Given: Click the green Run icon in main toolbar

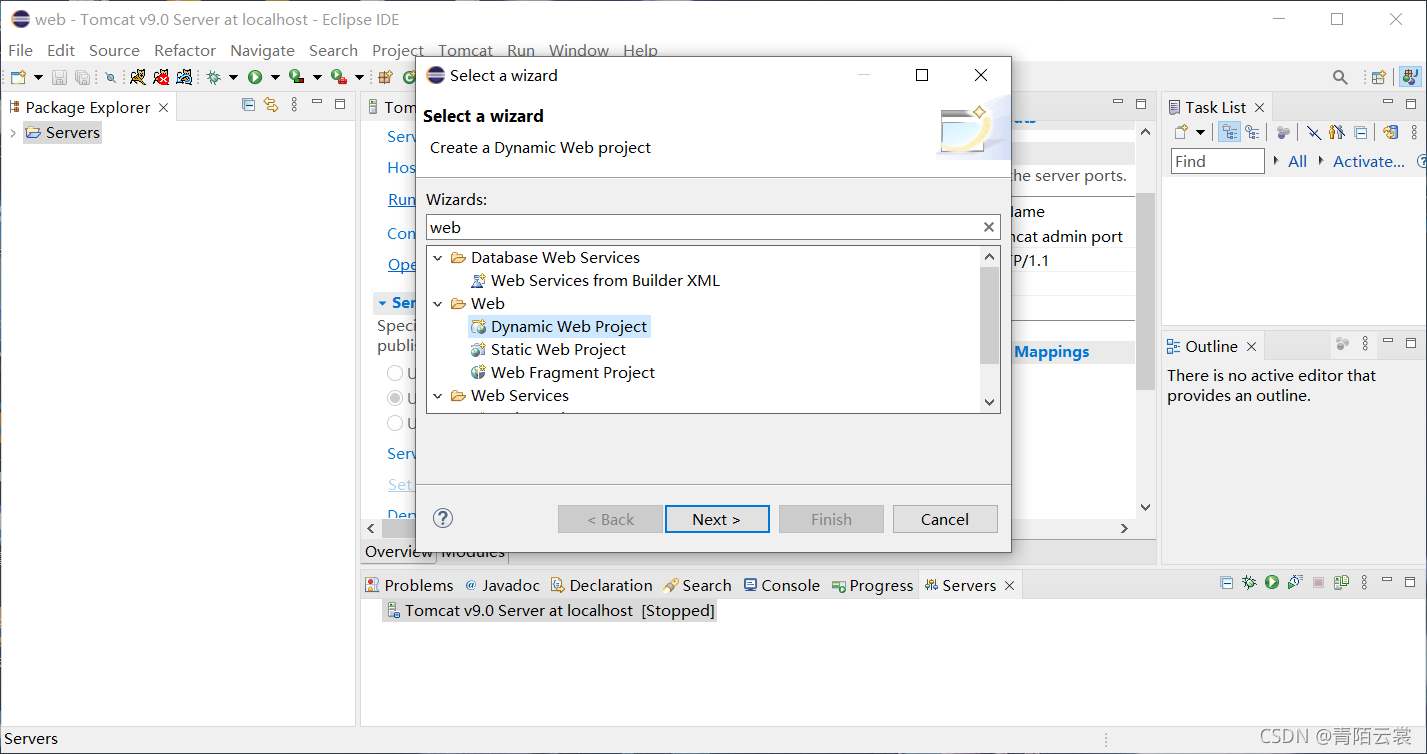Looking at the screenshot, I should point(254,77).
